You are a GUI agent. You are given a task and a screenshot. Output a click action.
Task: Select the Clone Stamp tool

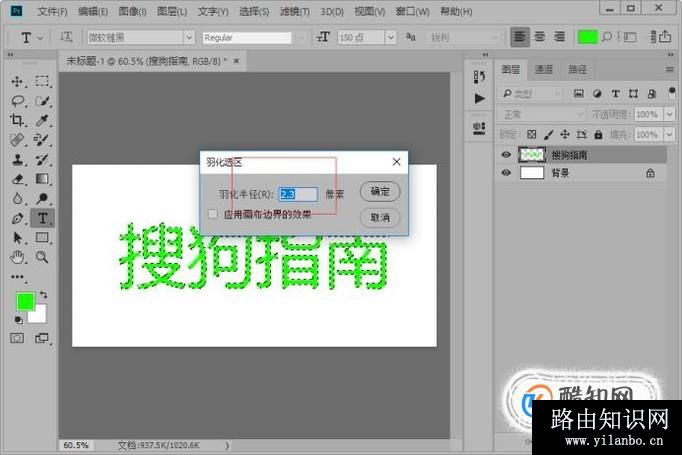click(x=17, y=159)
